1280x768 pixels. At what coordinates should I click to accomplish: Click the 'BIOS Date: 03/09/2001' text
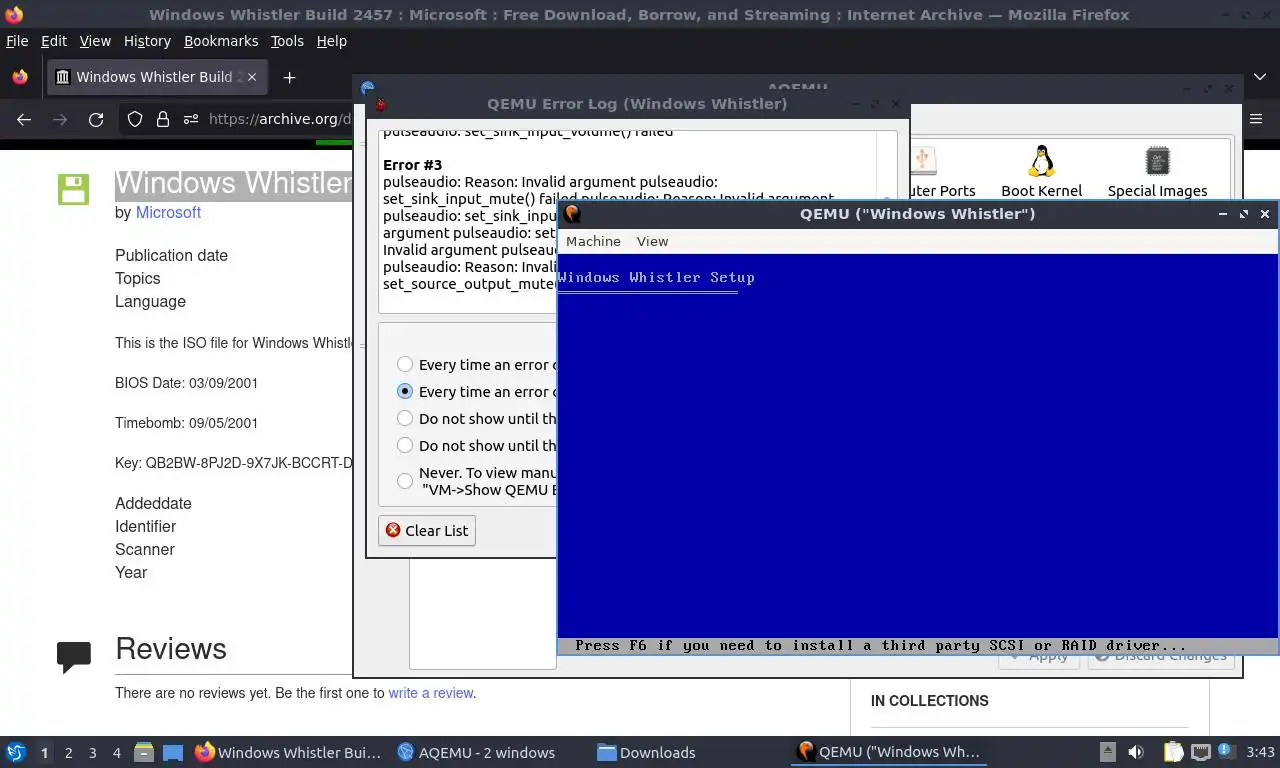(186, 382)
